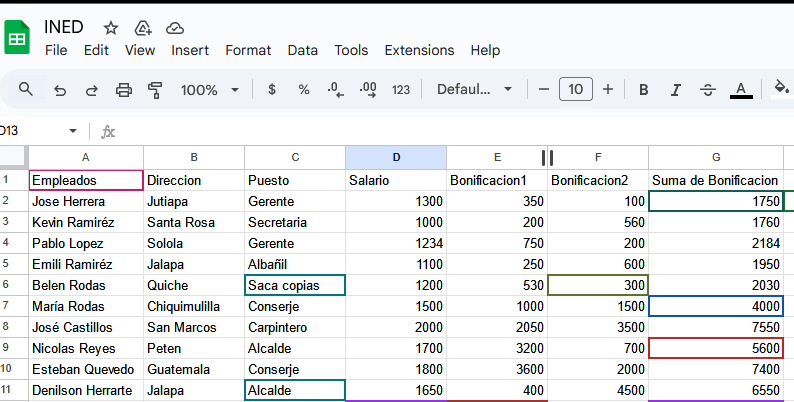Open the Google Sheets home icon
The height and width of the screenshot is (402, 794).
17,37
